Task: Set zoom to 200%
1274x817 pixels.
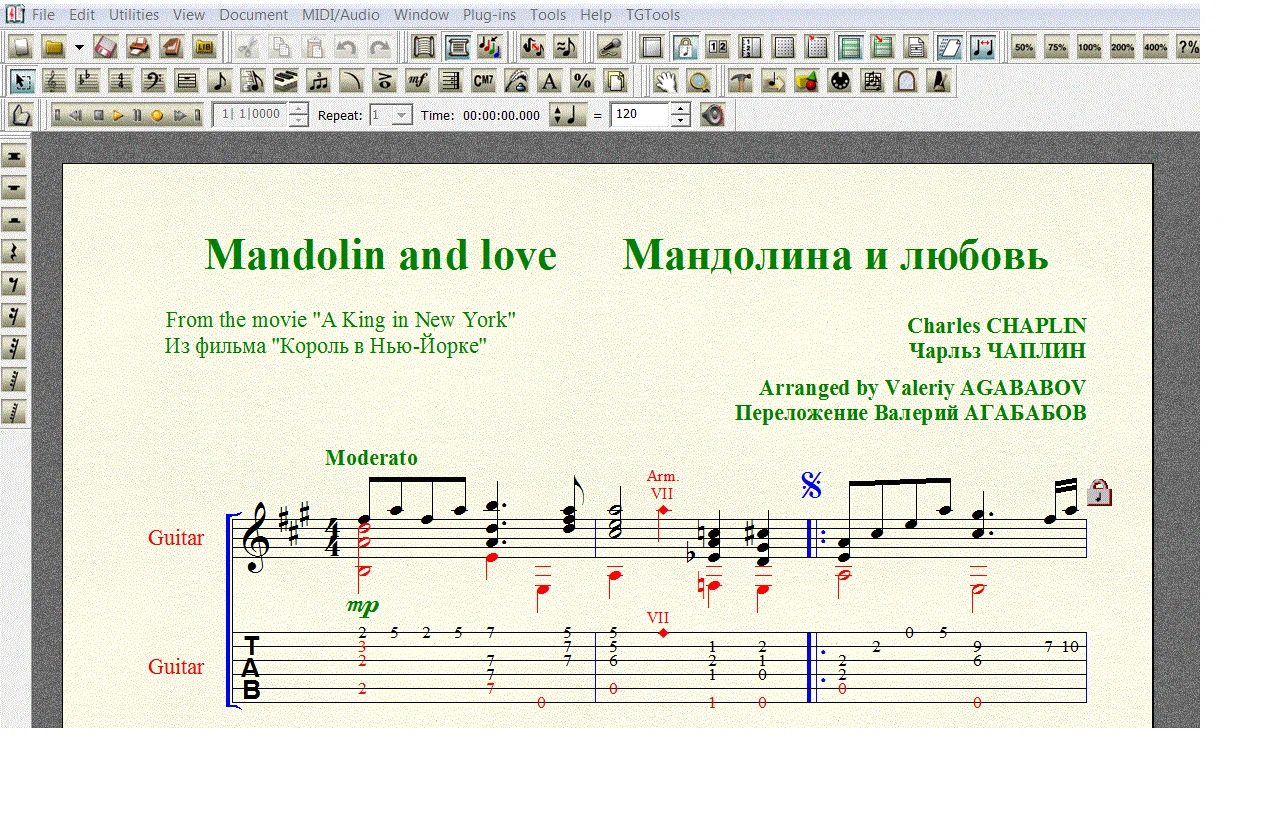Action: (1123, 47)
